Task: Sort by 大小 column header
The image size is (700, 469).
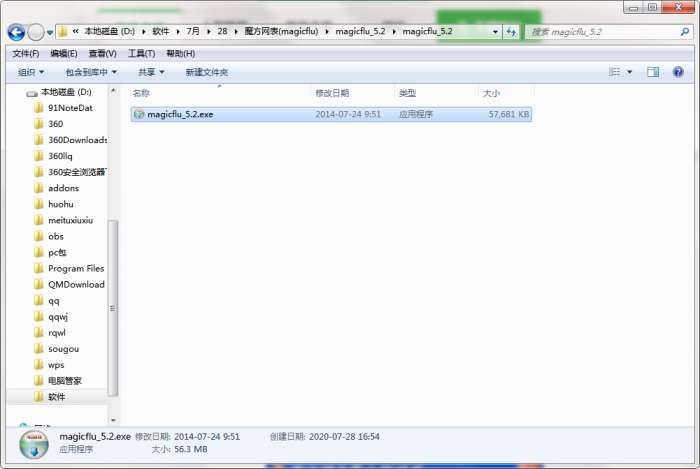Action: 491,93
